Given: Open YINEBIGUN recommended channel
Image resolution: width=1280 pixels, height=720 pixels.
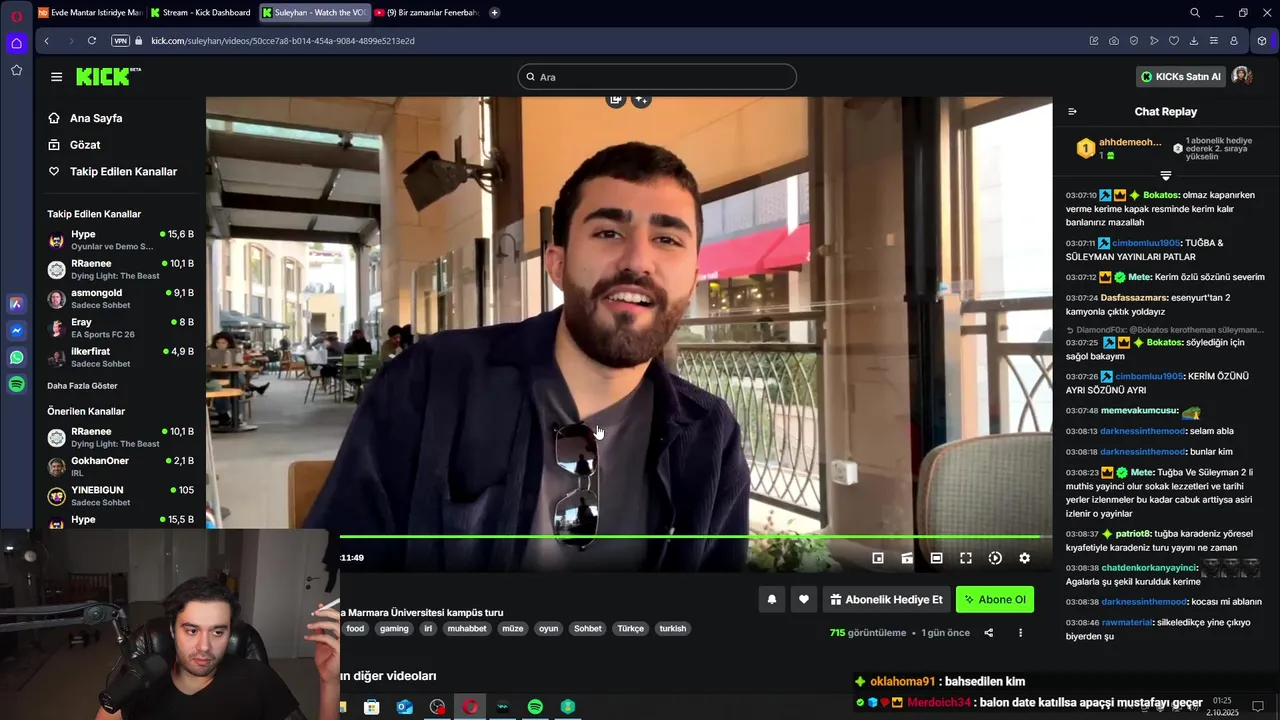Looking at the screenshot, I should point(121,496).
